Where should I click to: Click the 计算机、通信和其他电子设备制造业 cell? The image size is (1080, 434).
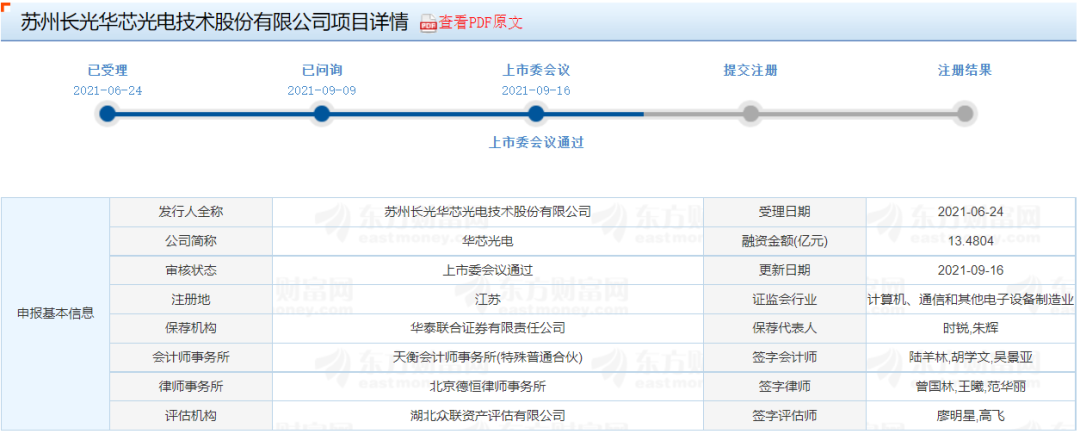coord(971,300)
